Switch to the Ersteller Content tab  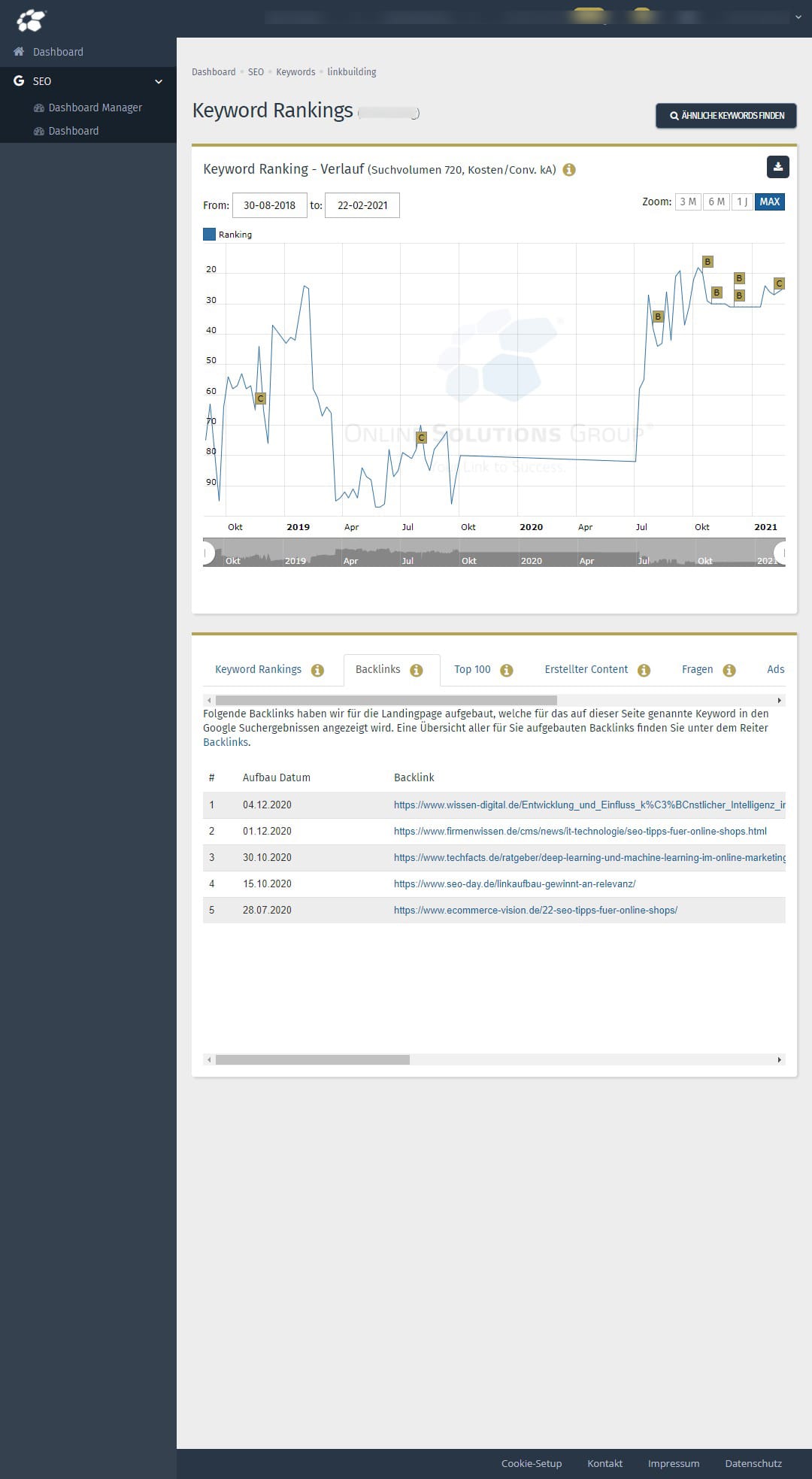click(x=586, y=670)
